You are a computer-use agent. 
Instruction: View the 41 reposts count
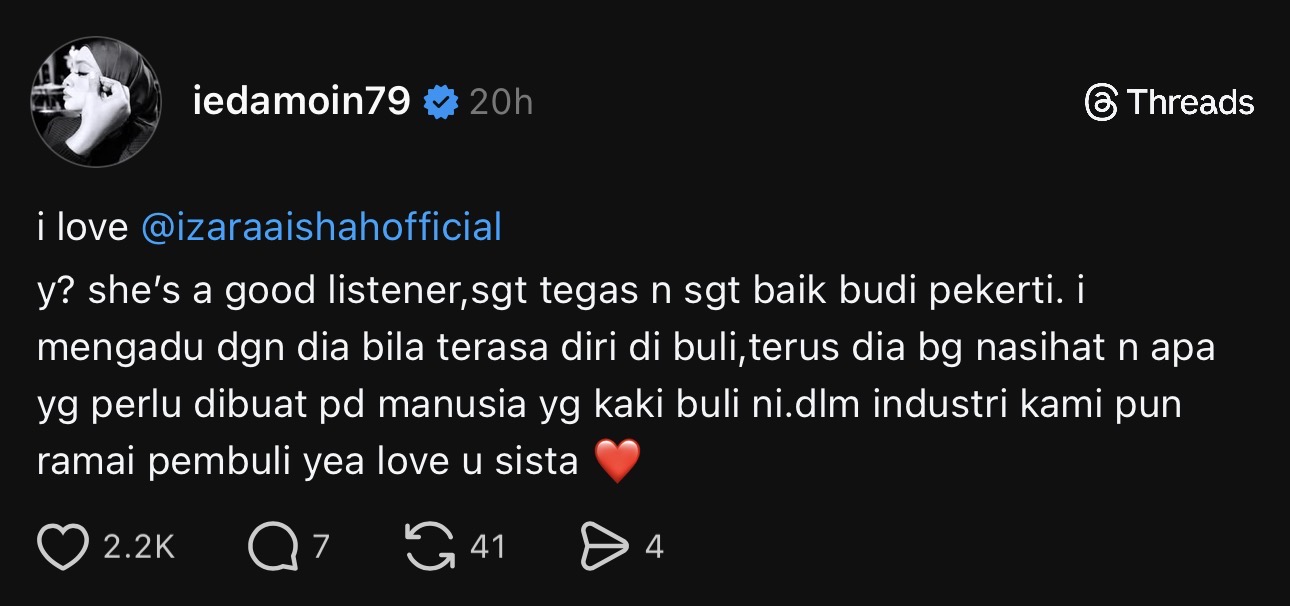(487, 547)
